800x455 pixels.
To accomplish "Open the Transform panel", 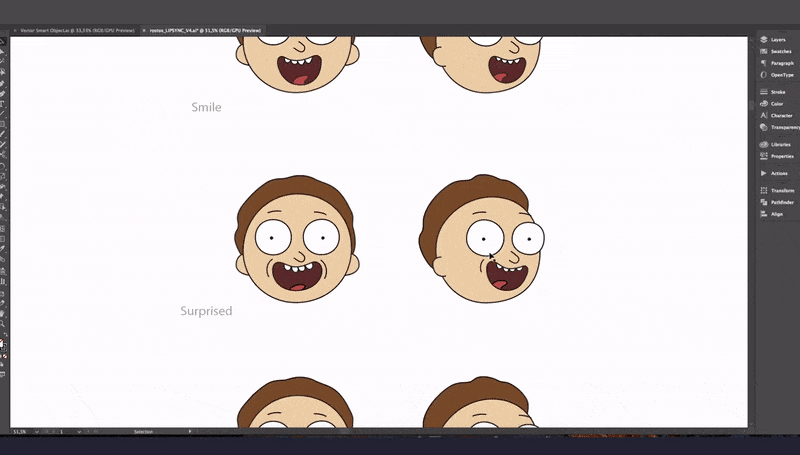I will (777, 190).
